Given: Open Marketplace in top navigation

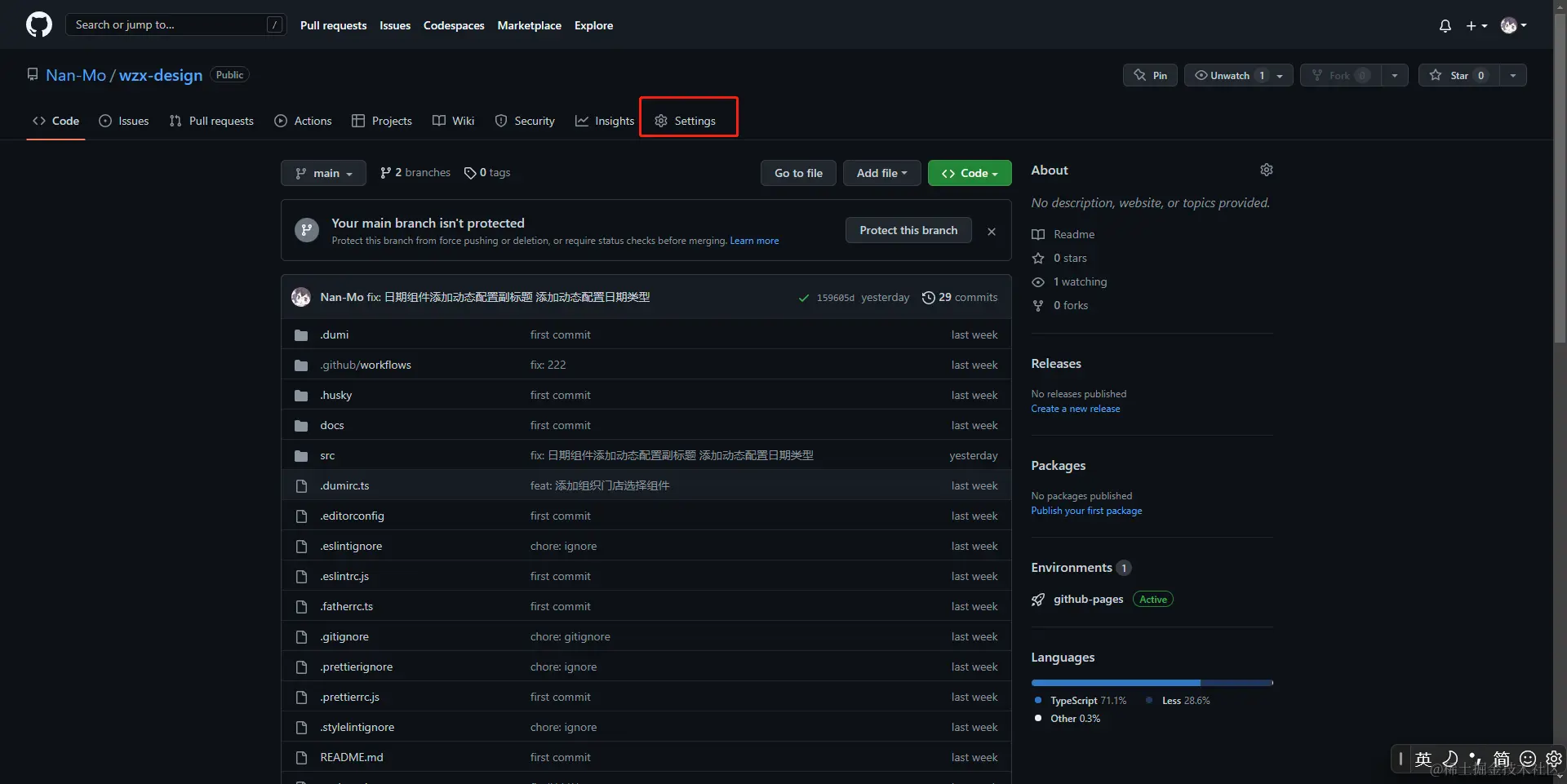Looking at the screenshot, I should pyautogui.click(x=529, y=25).
